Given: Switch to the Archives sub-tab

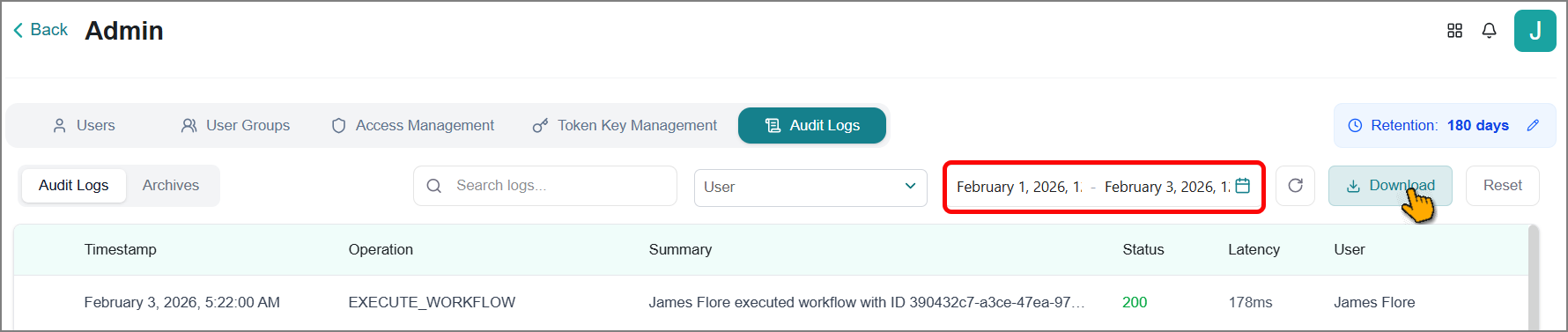Looking at the screenshot, I should click(171, 186).
